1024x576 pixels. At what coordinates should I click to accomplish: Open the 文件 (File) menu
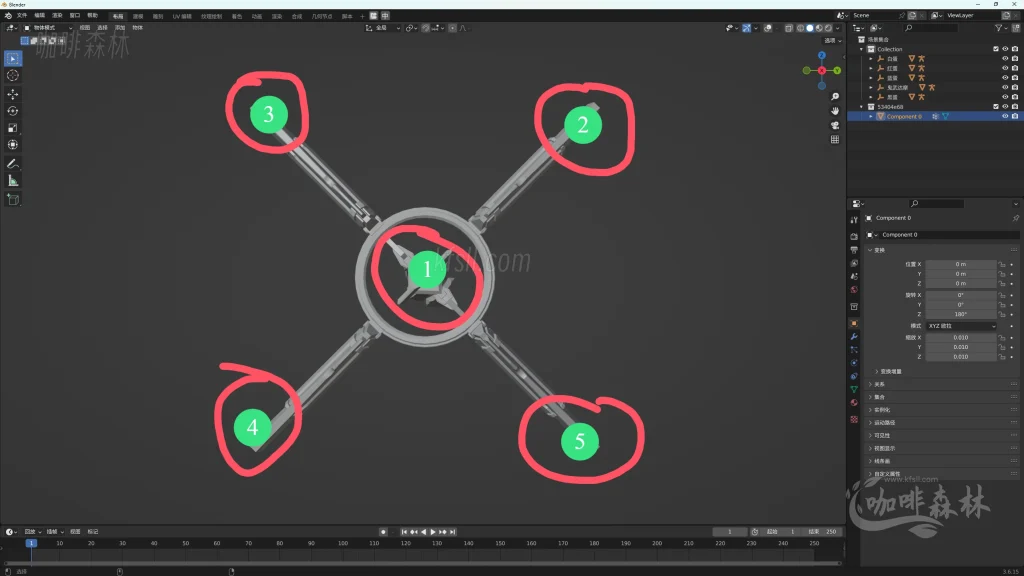(x=22, y=16)
